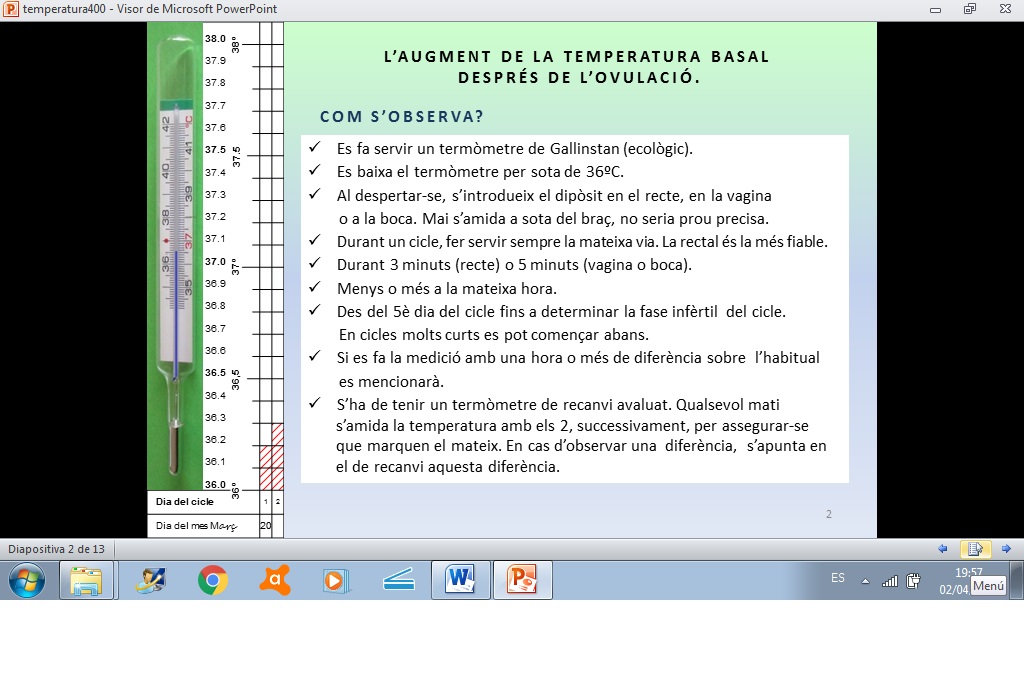1024x677 pixels.
Task: Click the '36.5' value on the temperature scale
Action: 216,373
